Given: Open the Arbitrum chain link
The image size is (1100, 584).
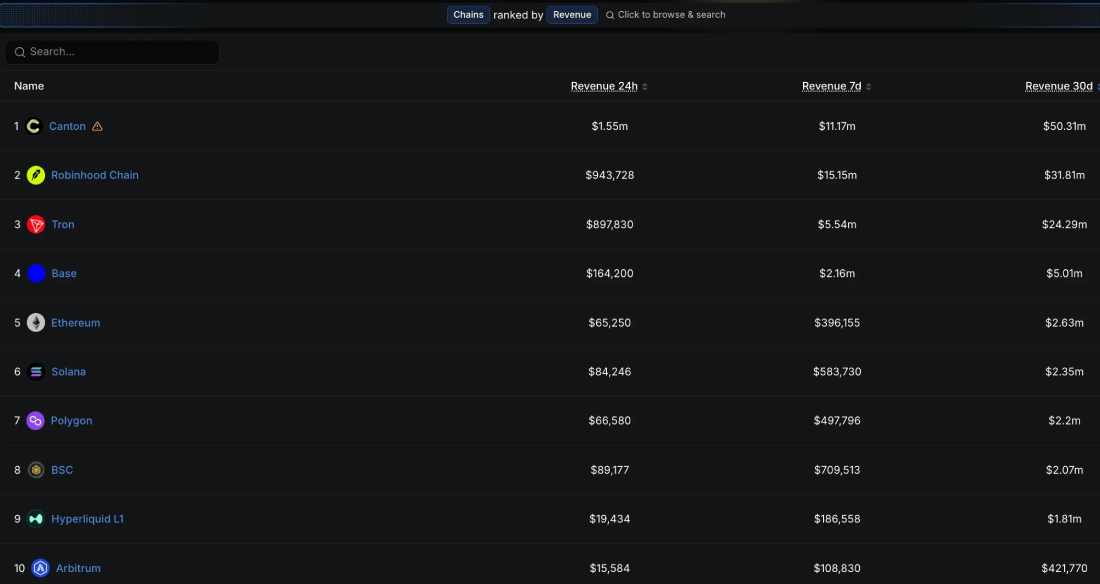Looking at the screenshot, I should 79,569.
